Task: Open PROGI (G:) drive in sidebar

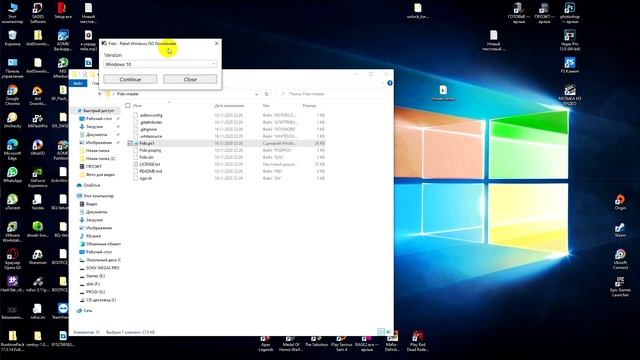Action: (95, 292)
